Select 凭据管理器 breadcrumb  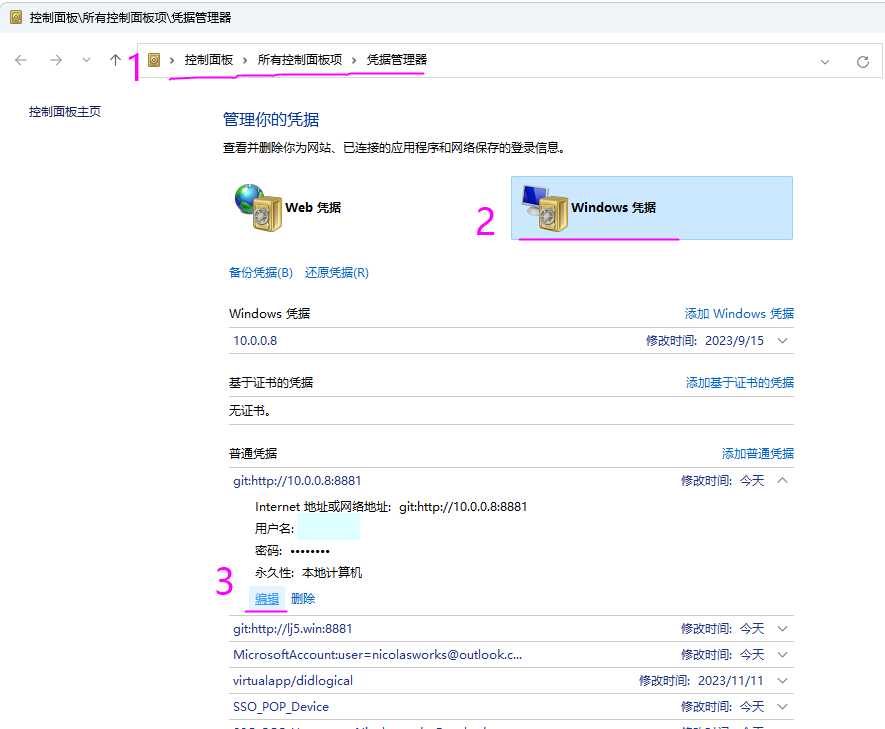click(397, 60)
